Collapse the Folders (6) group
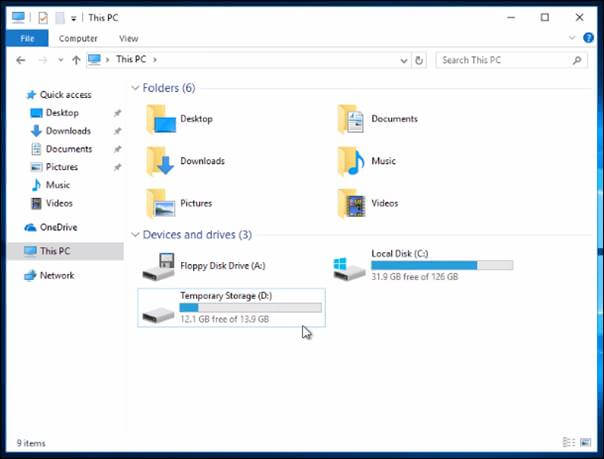604x459 pixels. 135,88
